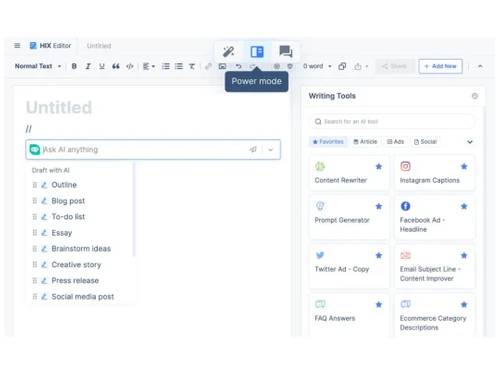Expand more tool categories chevron
Image resolution: width=500 pixels, height=375 pixels.
470,142
